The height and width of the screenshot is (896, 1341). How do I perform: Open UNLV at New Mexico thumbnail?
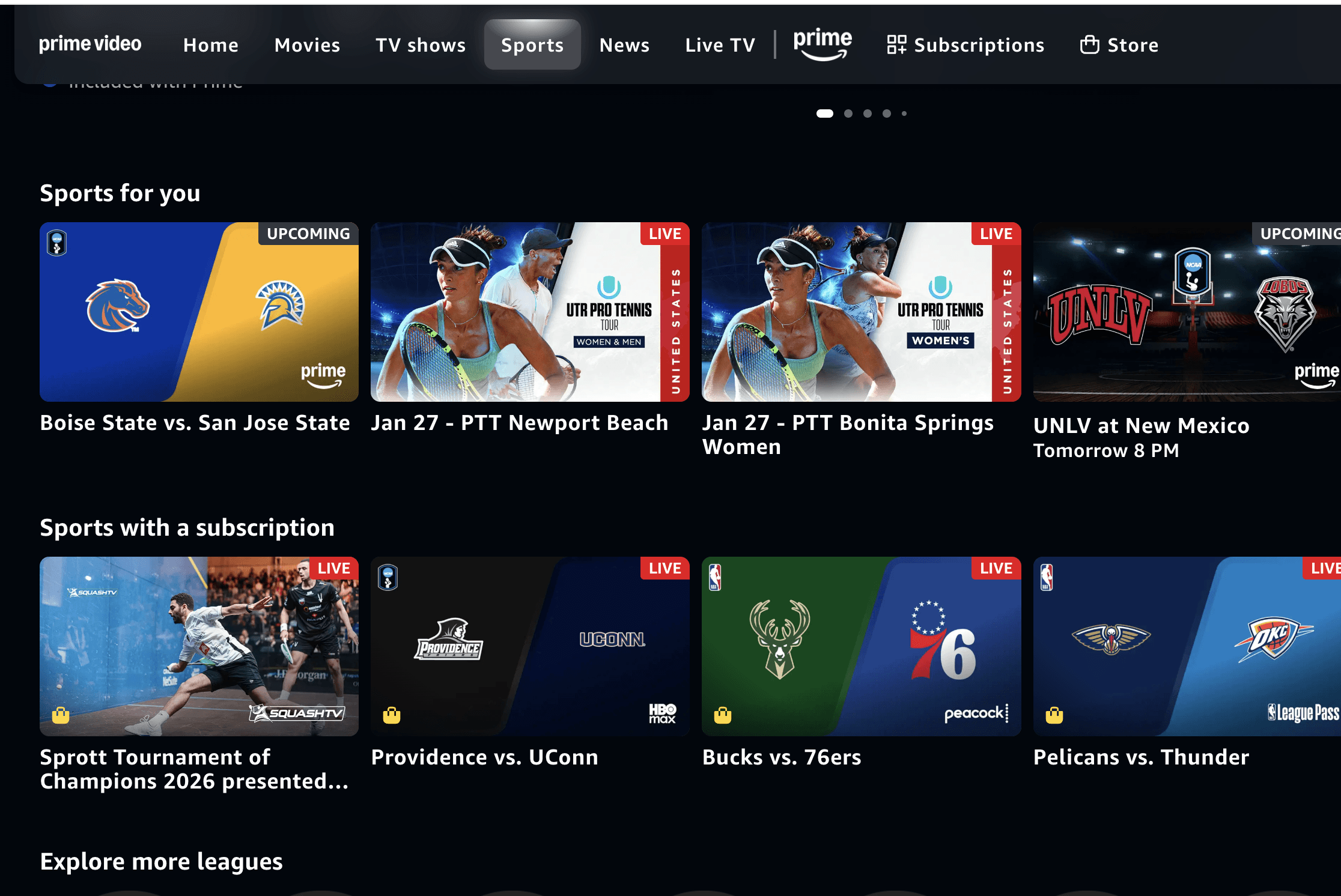click(1187, 312)
